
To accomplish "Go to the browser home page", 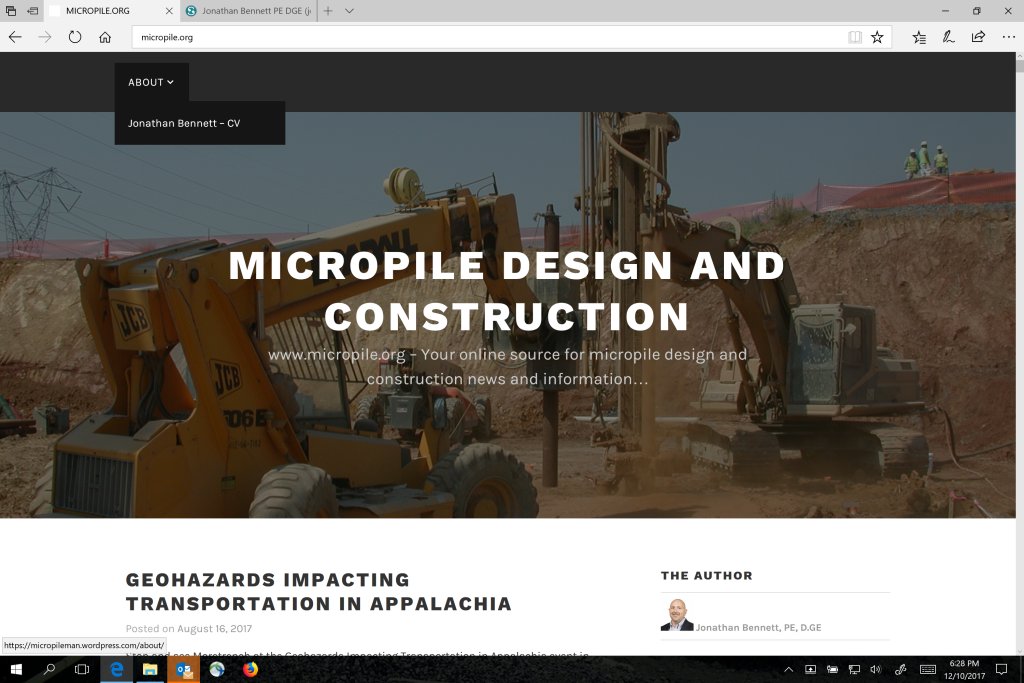I will (104, 37).
